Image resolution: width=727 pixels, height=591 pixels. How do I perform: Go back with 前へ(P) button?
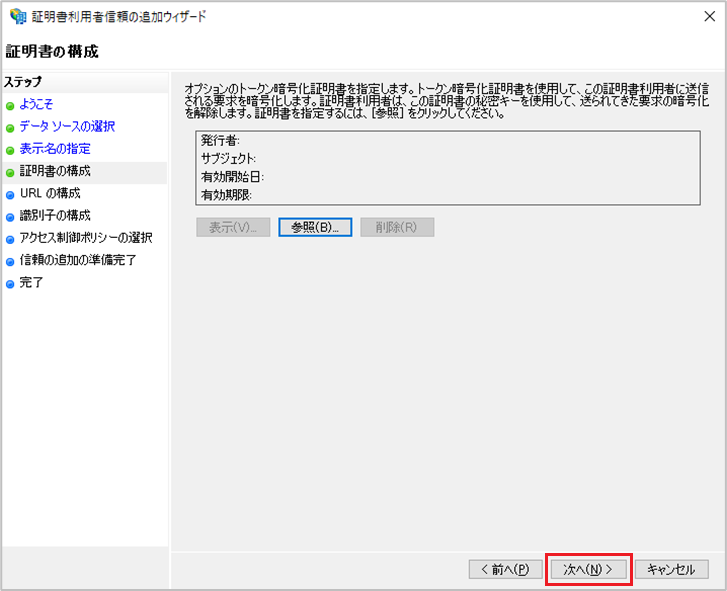[505, 569]
